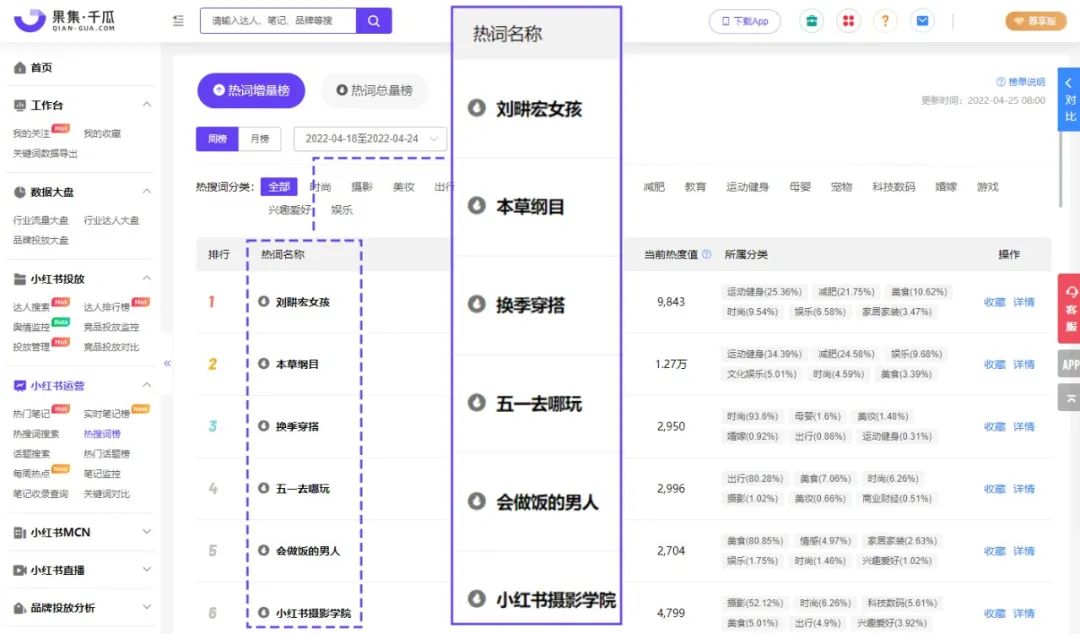
Task: Click the trend icon next to 本草纲目
Action: point(264,363)
